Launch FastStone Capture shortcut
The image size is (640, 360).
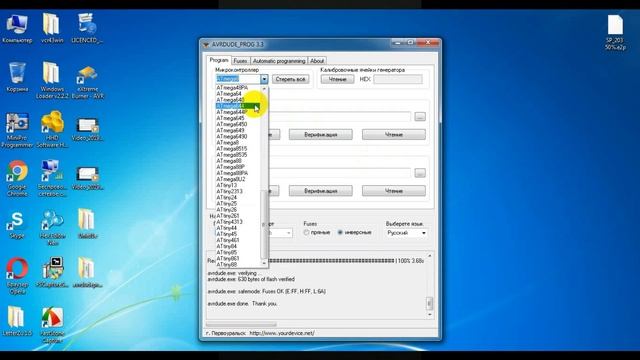(52, 325)
